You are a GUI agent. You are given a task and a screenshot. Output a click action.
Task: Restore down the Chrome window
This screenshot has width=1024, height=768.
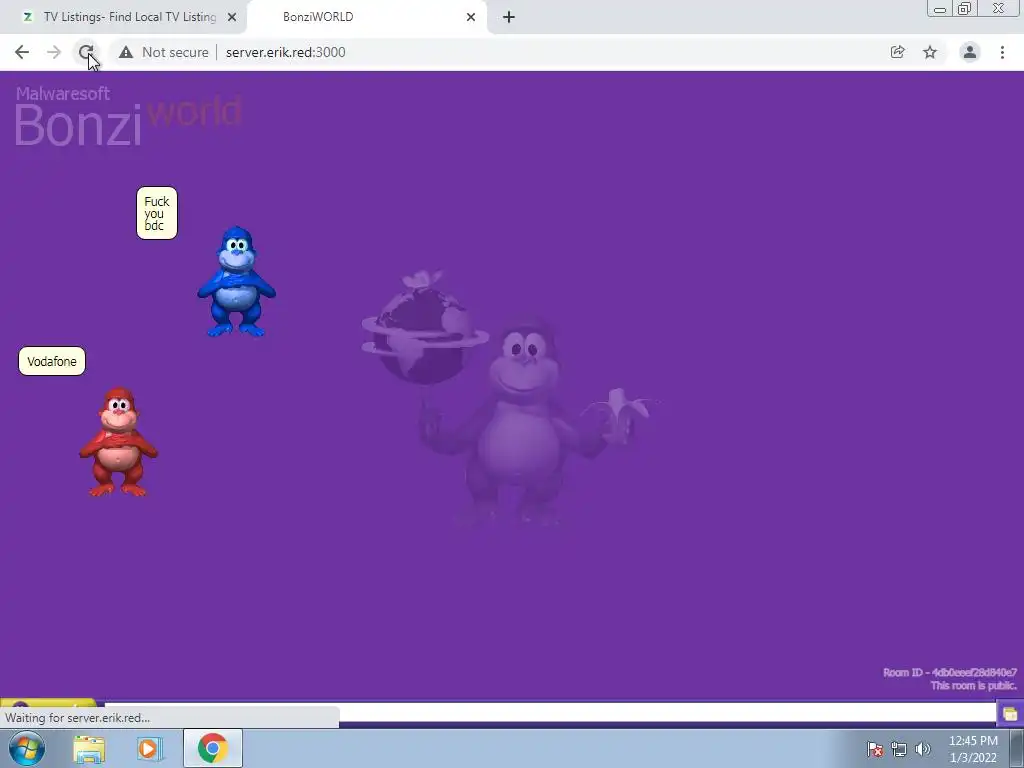965,8
